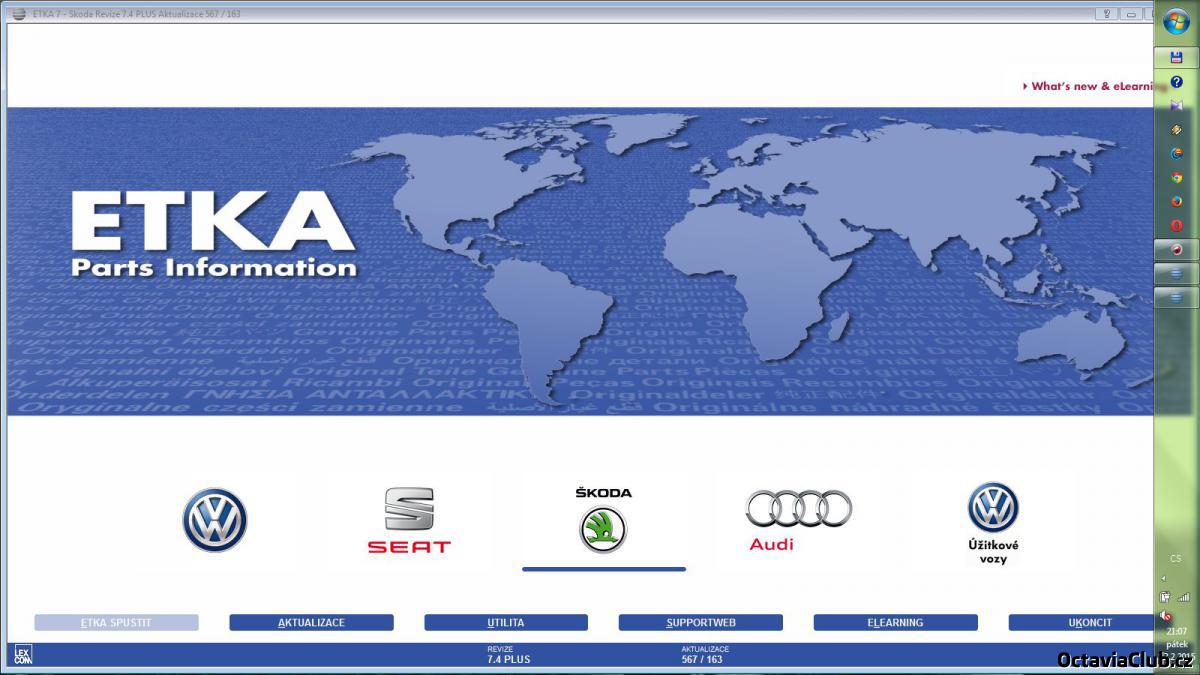Viewport: 1200px width, 675px height.
Task: Click the ELEARNING button
Action: tap(895, 622)
